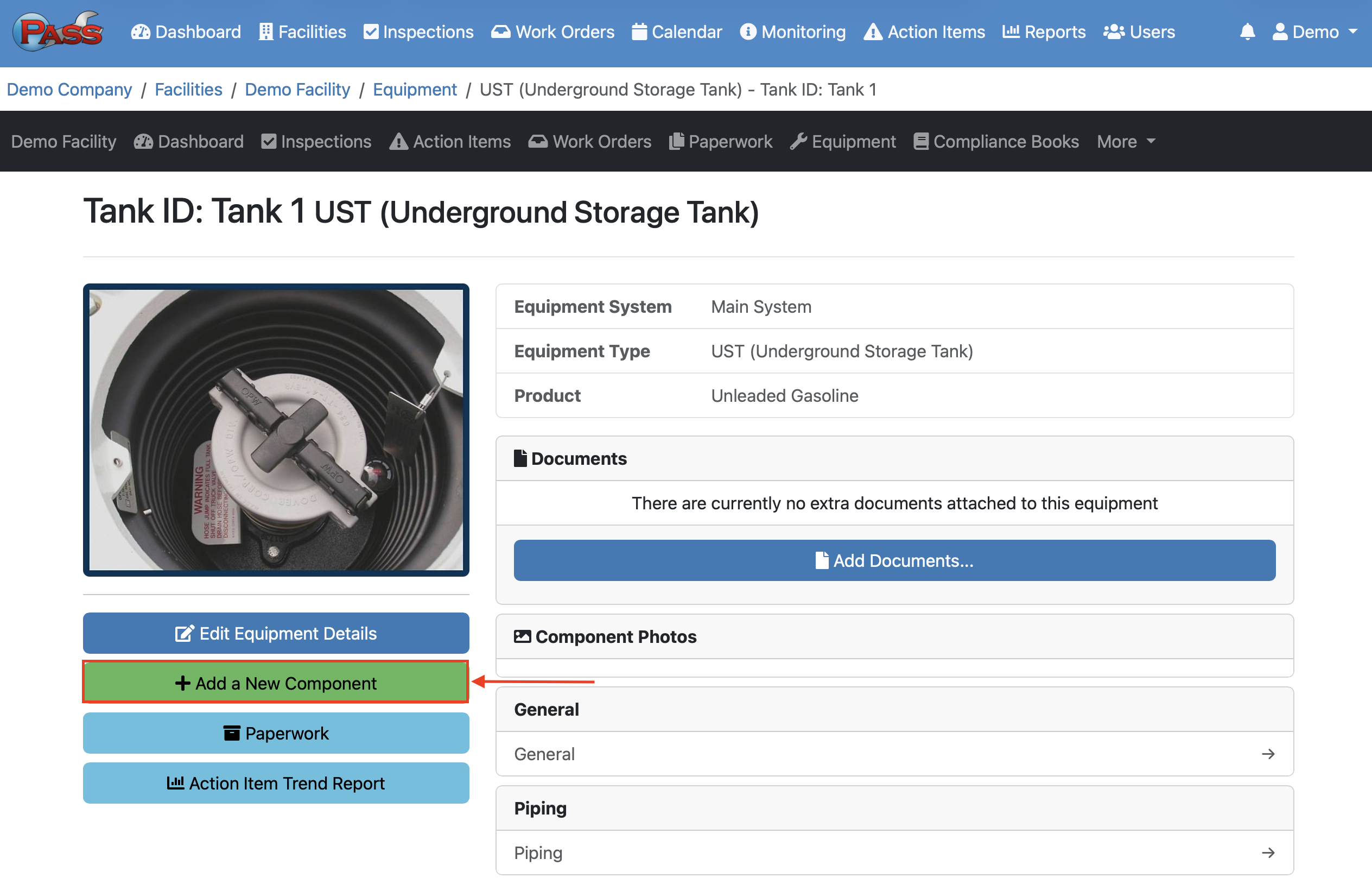
Task: Follow the Demo Facility breadcrumb link
Action: point(297,90)
